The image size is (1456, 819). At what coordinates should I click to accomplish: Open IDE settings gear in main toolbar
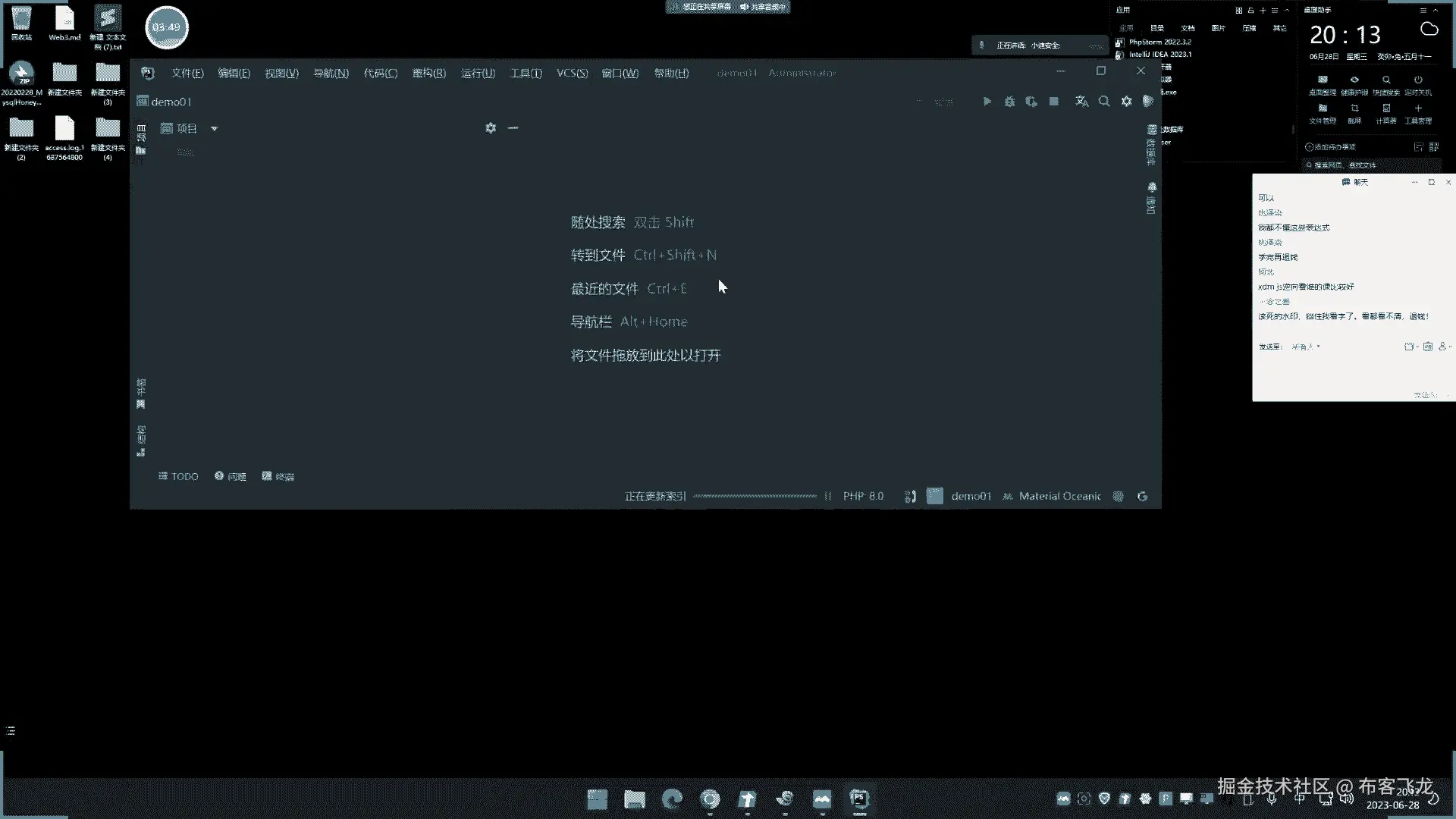(x=1127, y=101)
